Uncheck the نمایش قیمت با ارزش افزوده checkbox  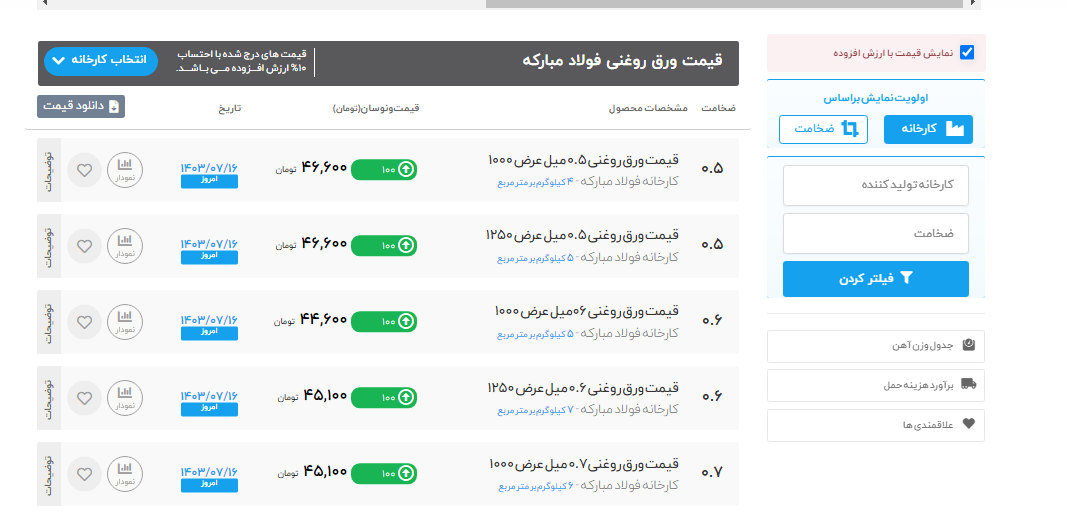point(966,53)
